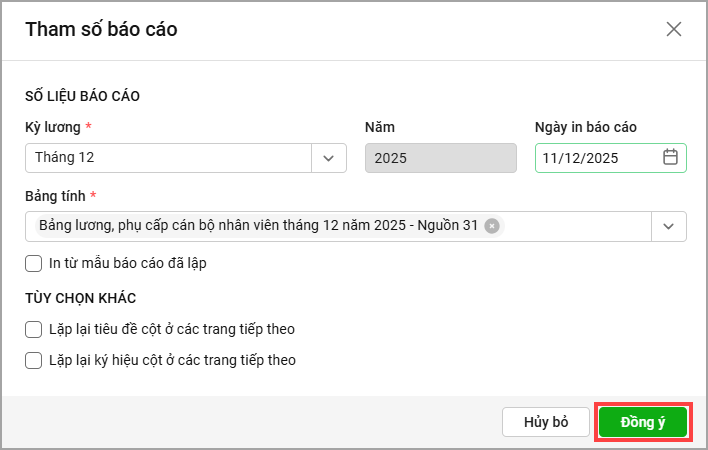Expand the Bảng tính dropdown arrow
708x450 pixels.
[x=669, y=226]
